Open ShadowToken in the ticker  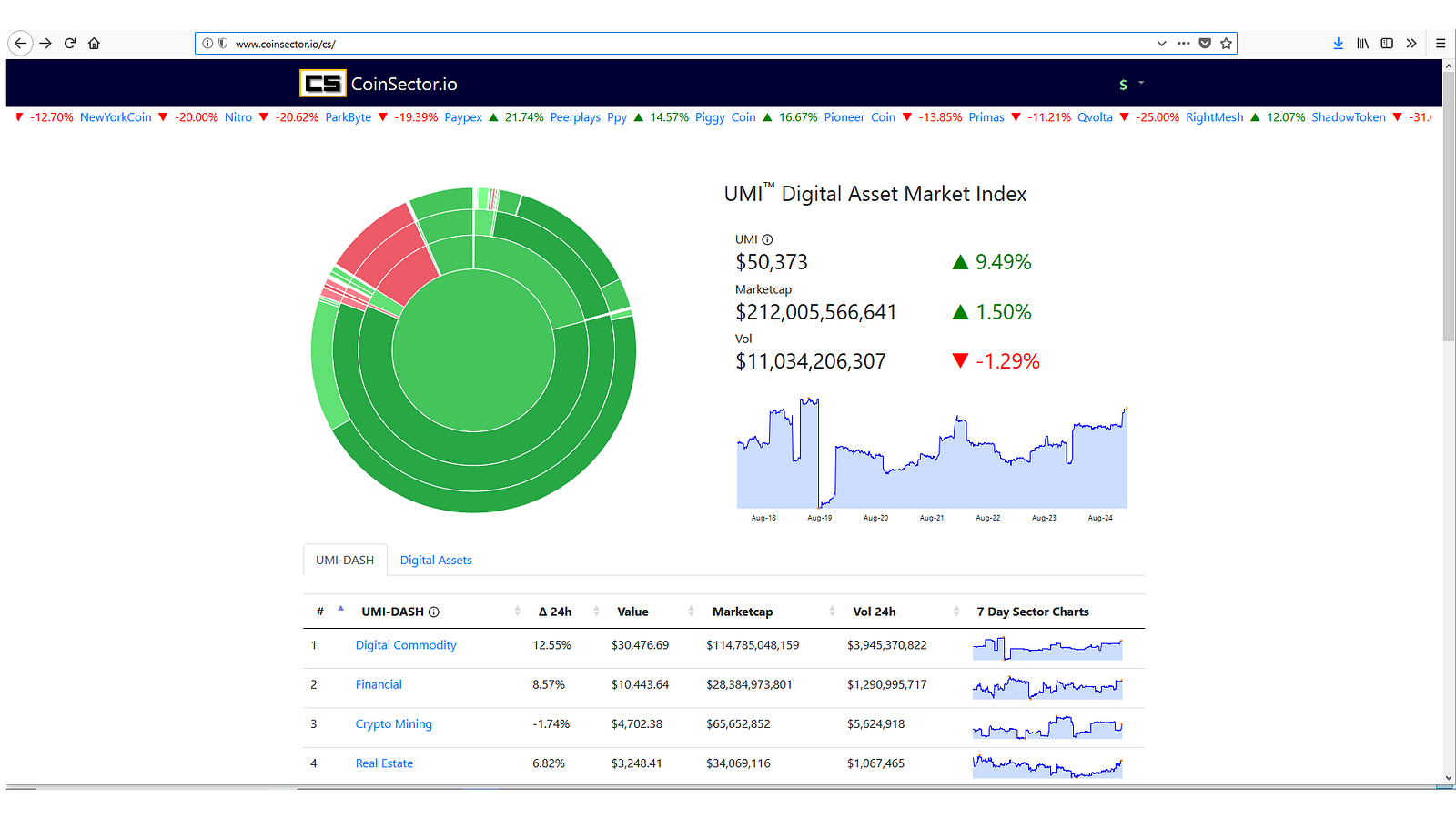coord(1349,117)
